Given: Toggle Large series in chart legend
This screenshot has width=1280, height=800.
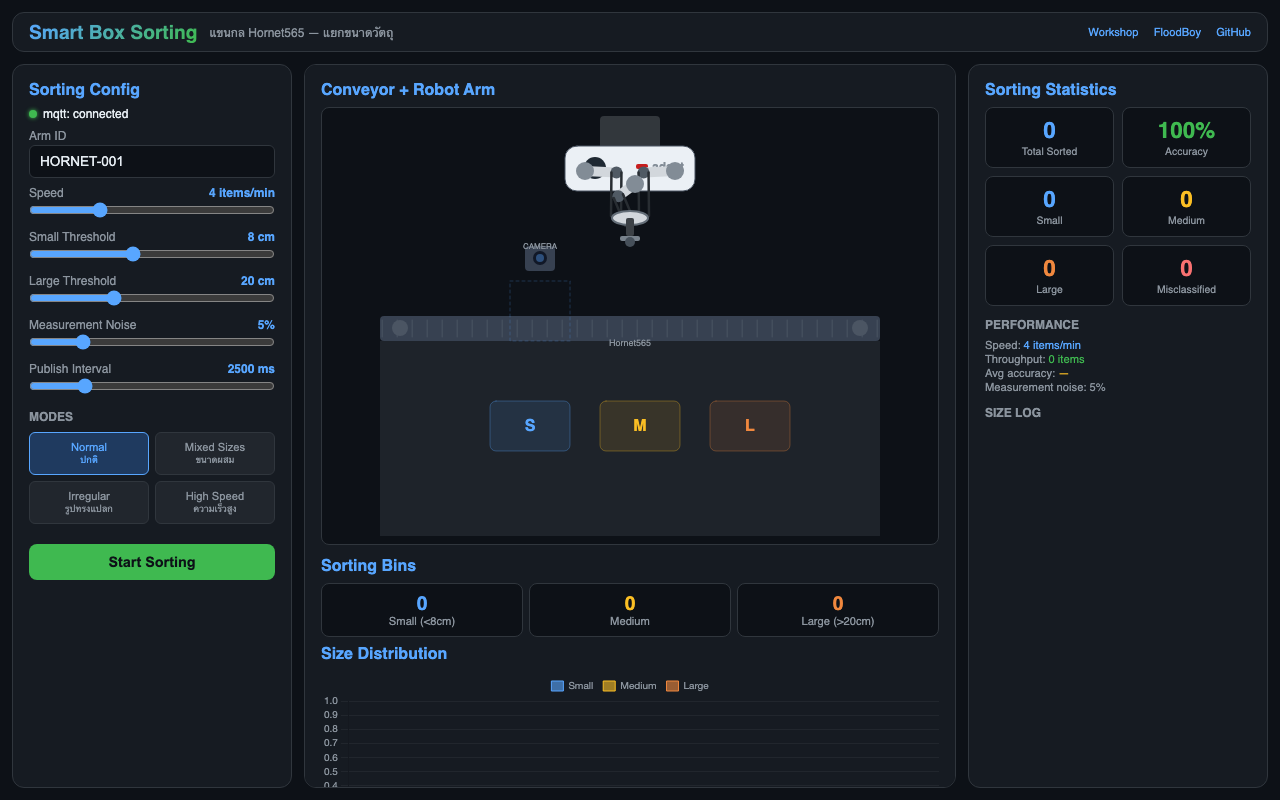Looking at the screenshot, I should [687, 686].
